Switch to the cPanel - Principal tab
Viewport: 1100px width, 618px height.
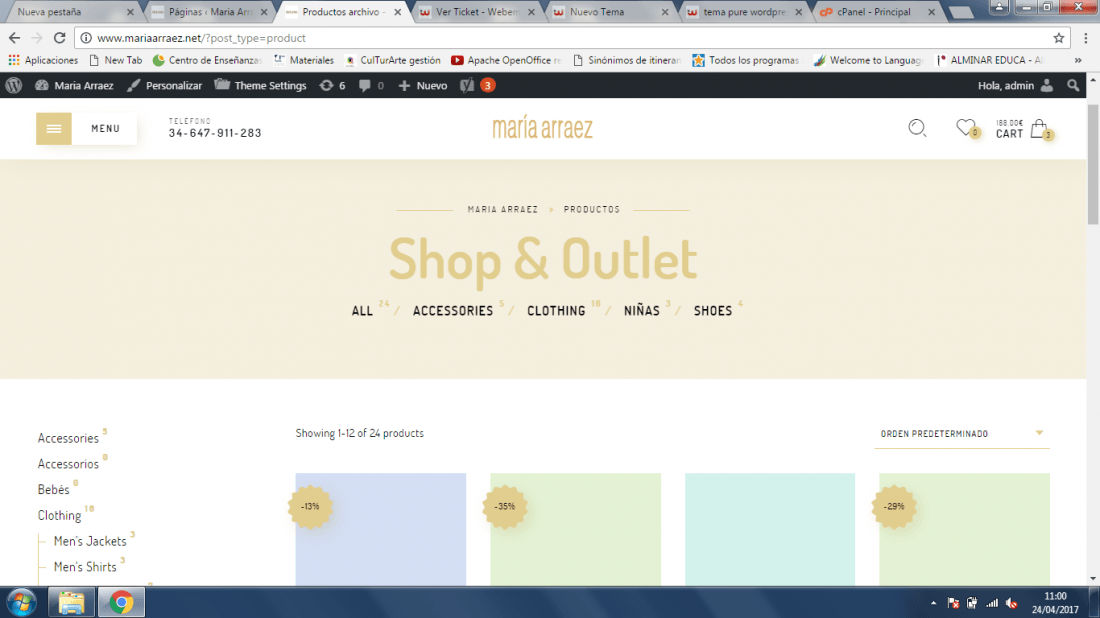click(877, 12)
